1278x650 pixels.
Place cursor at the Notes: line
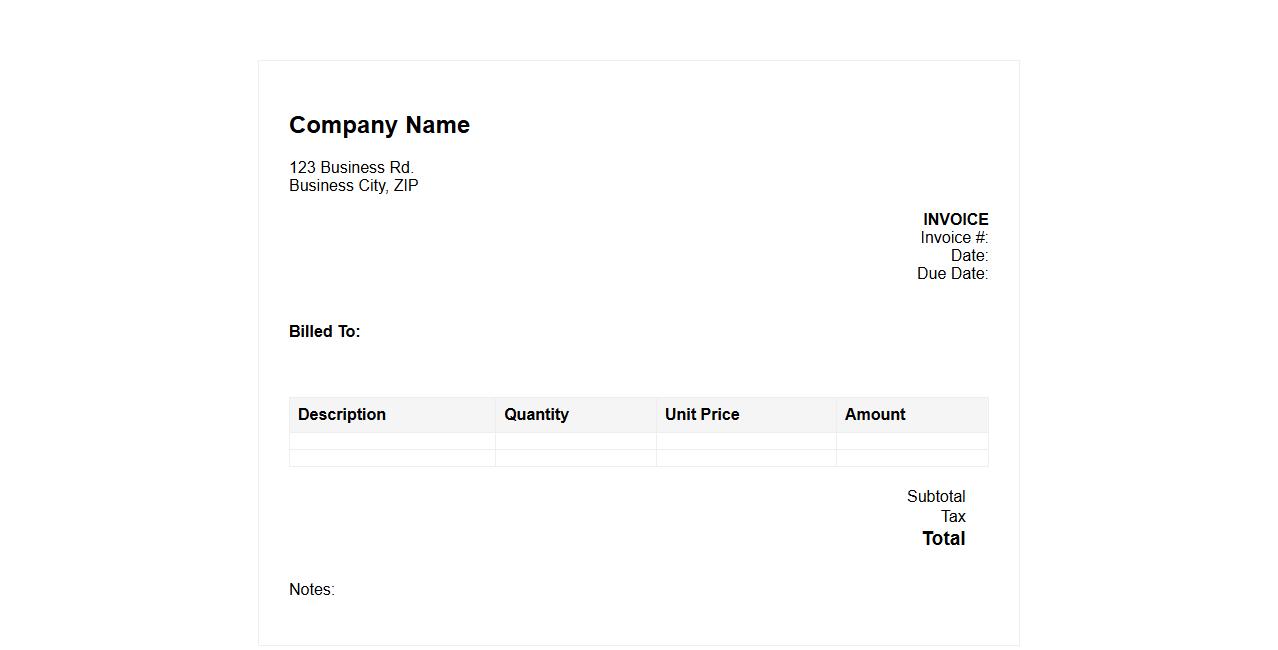tap(312, 589)
